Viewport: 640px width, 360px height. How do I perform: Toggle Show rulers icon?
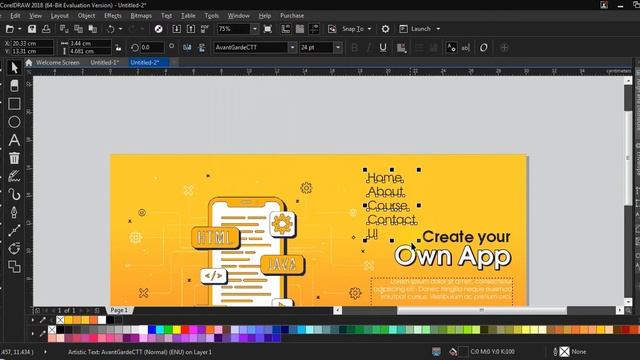click(x=286, y=29)
